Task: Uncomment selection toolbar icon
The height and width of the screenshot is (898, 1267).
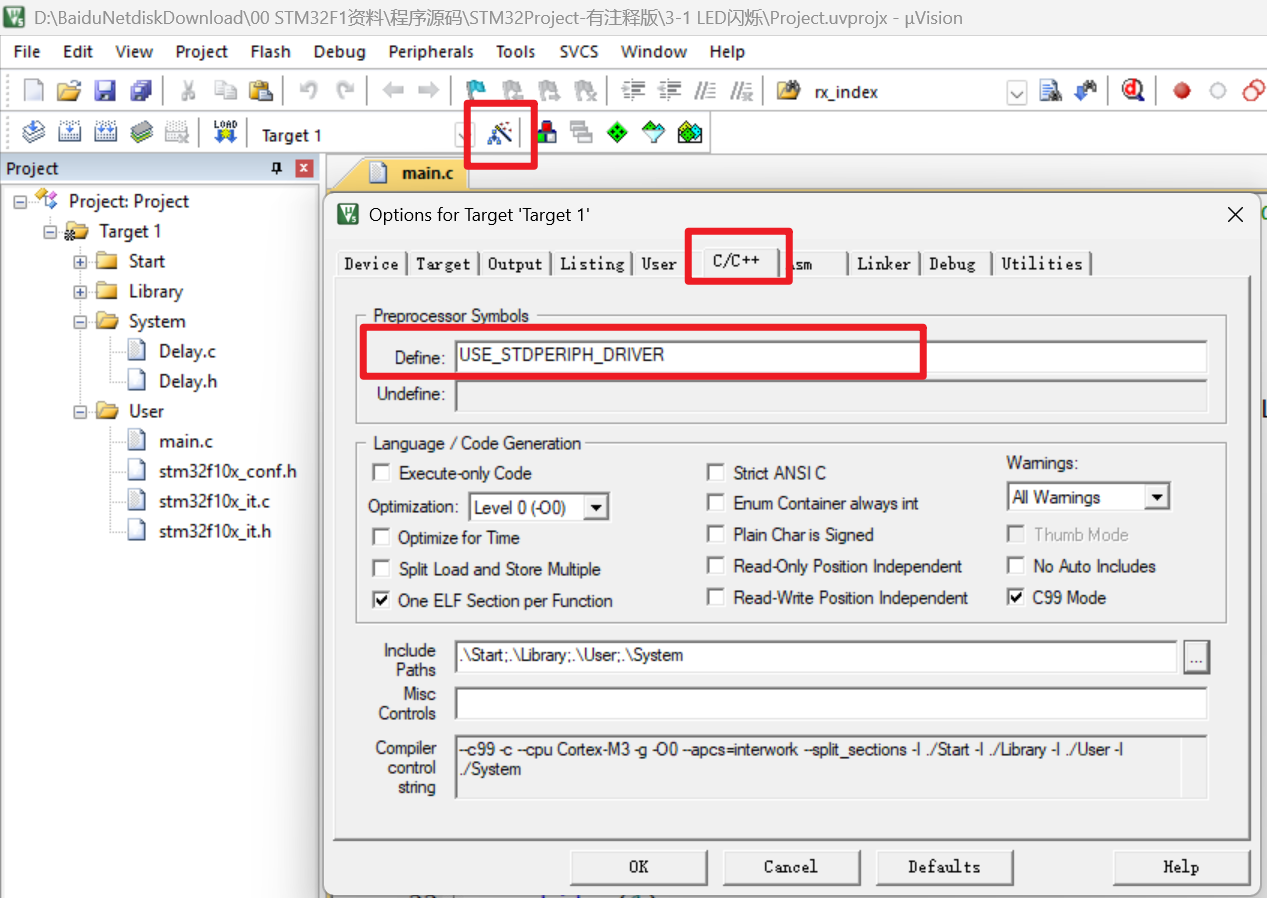Action: pos(741,91)
